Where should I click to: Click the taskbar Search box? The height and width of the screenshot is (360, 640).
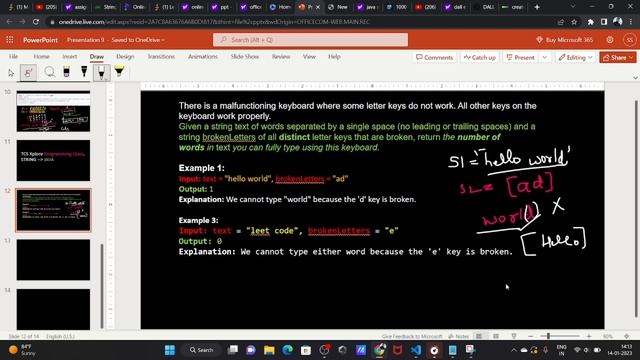(202, 350)
